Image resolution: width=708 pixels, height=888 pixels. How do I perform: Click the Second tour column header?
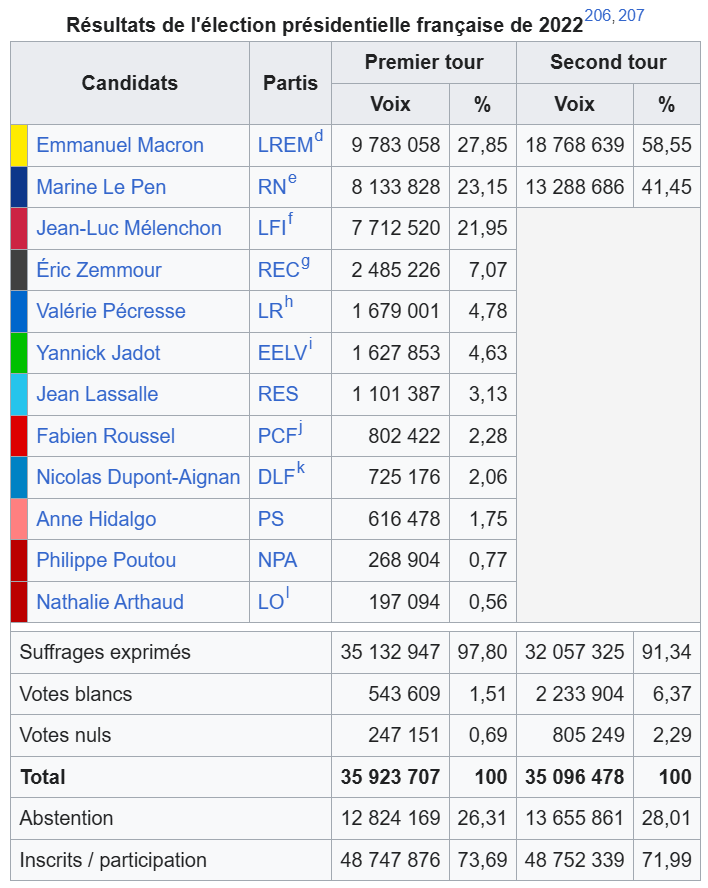(x=608, y=62)
